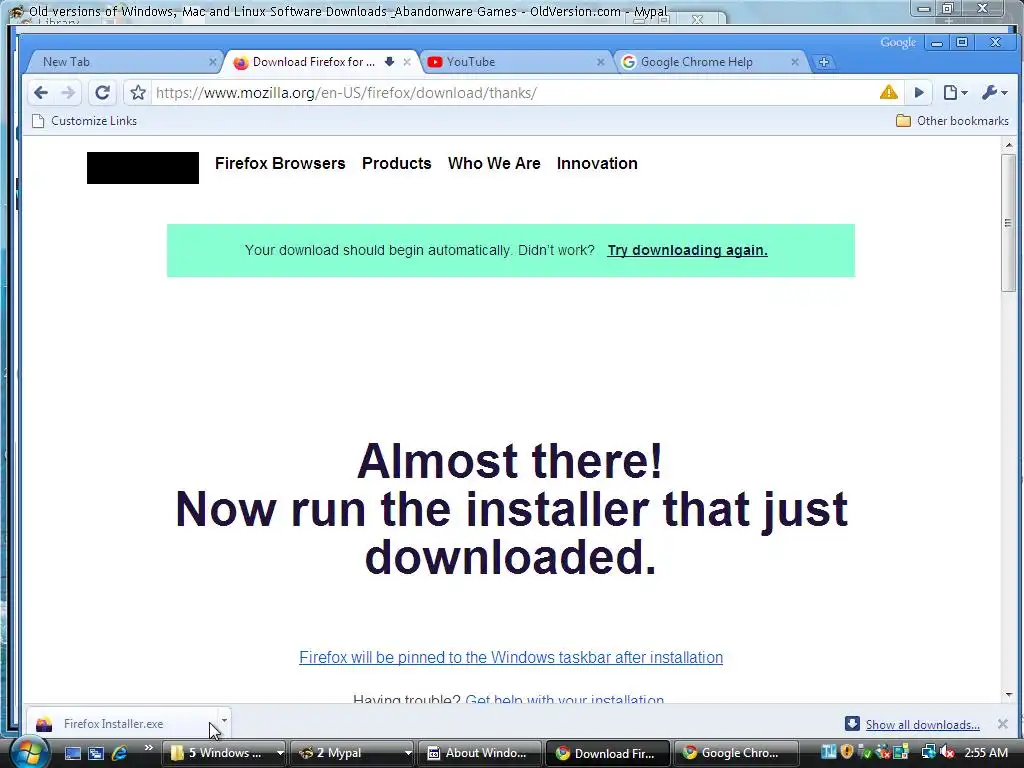Click the Google label in Chrome title bar
Image resolution: width=1024 pixels, height=768 pixels.
pos(898,42)
